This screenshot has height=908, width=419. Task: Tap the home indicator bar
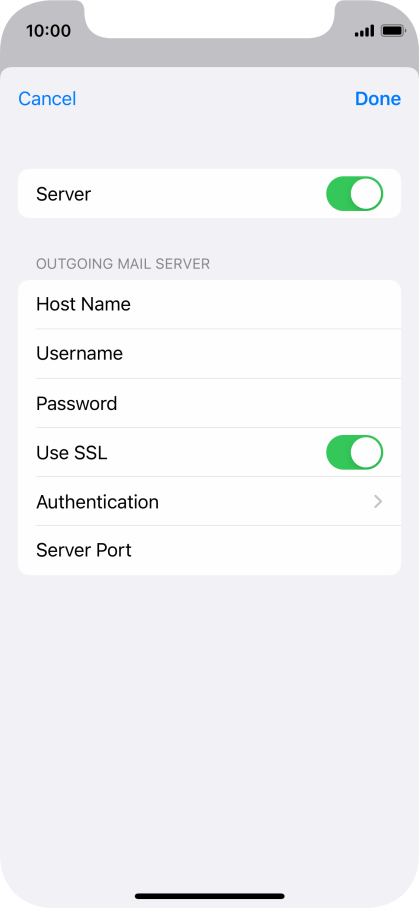coord(210,896)
